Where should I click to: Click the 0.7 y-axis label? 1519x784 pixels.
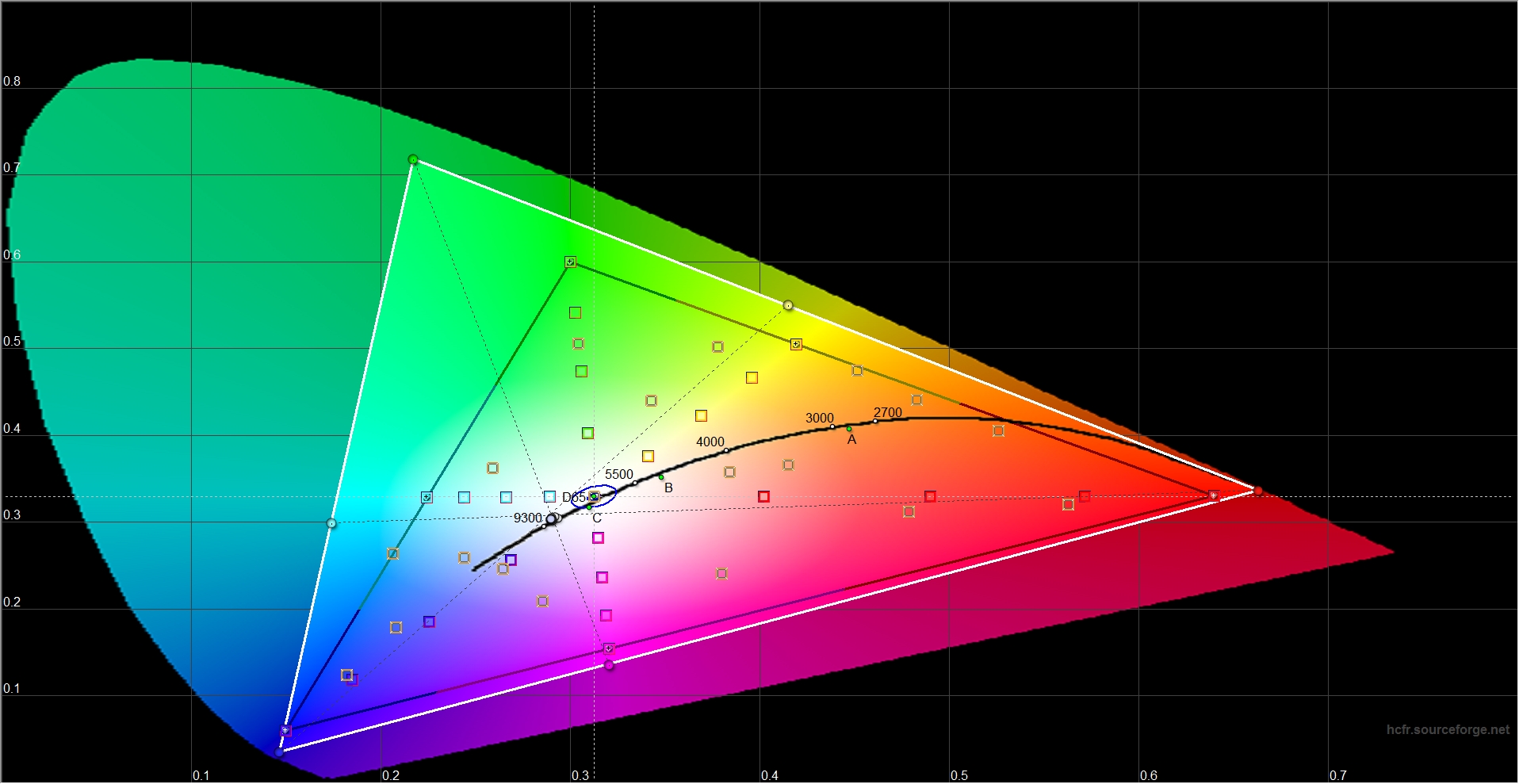(x=12, y=168)
